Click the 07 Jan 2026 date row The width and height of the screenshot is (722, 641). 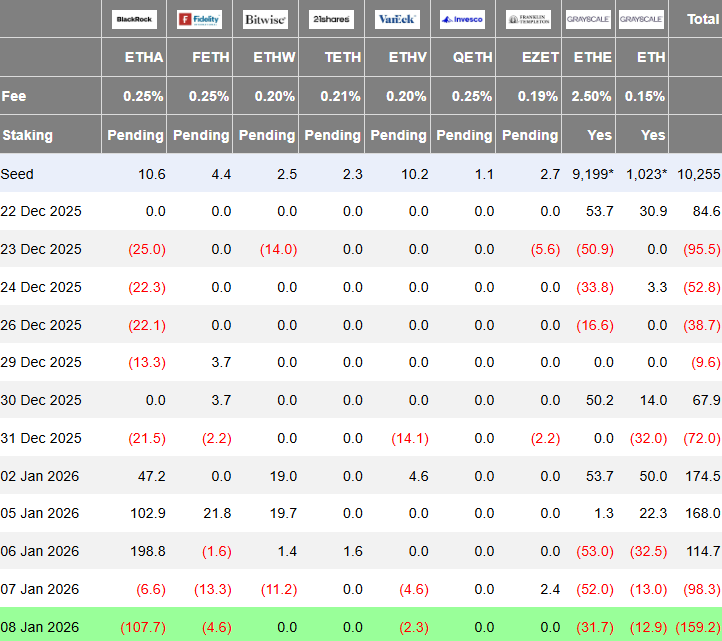tap(361, 589)
